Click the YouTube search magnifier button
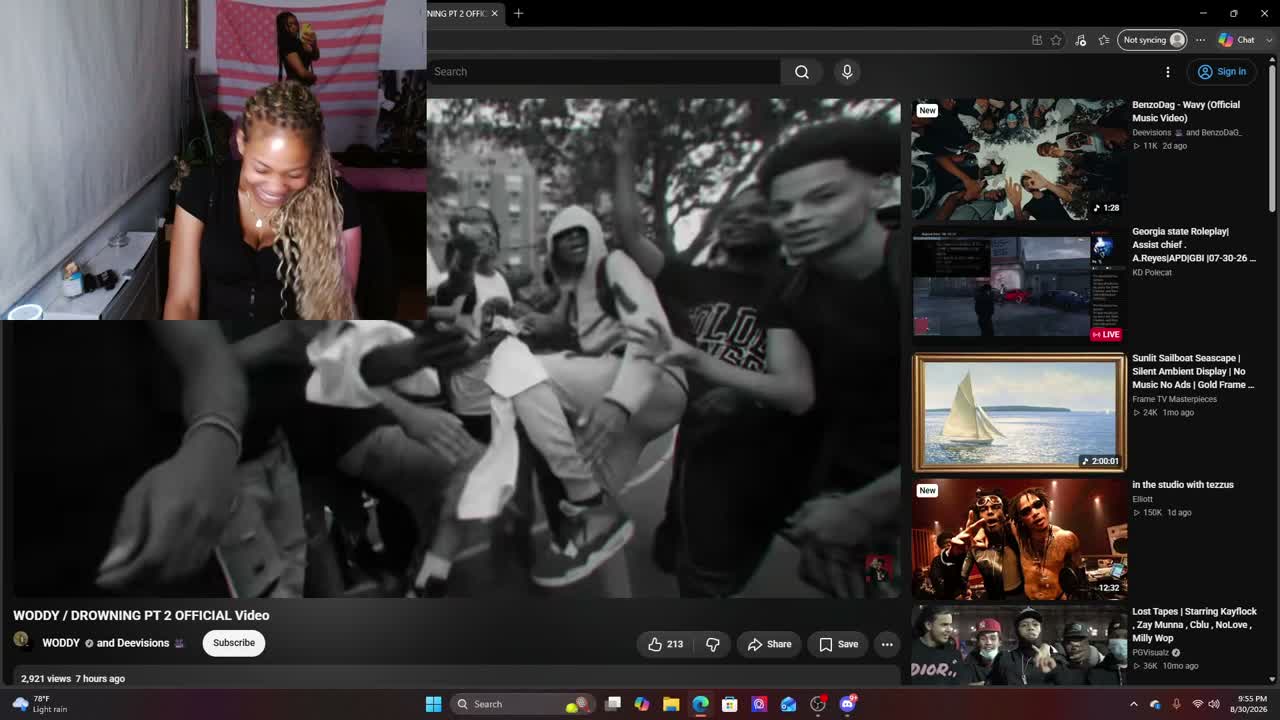The width and height of the screenshot is (1280, 720). (x=802, y=72)
